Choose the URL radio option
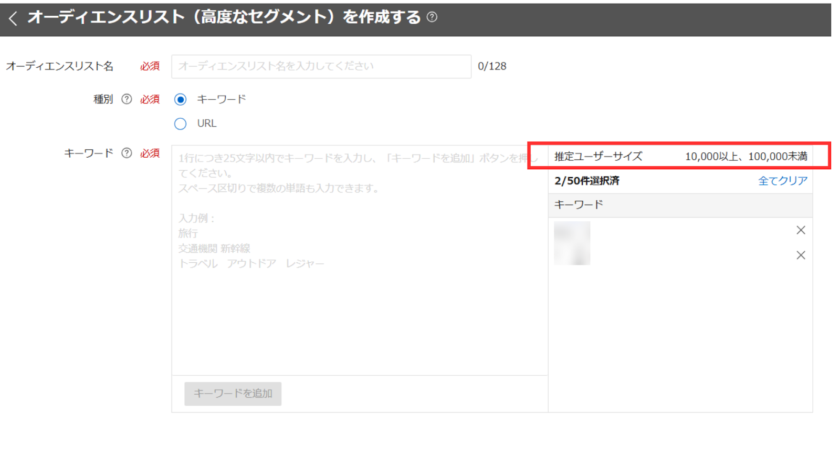The height and width of the screenshot is (473, 840). (x=181, y=124)
